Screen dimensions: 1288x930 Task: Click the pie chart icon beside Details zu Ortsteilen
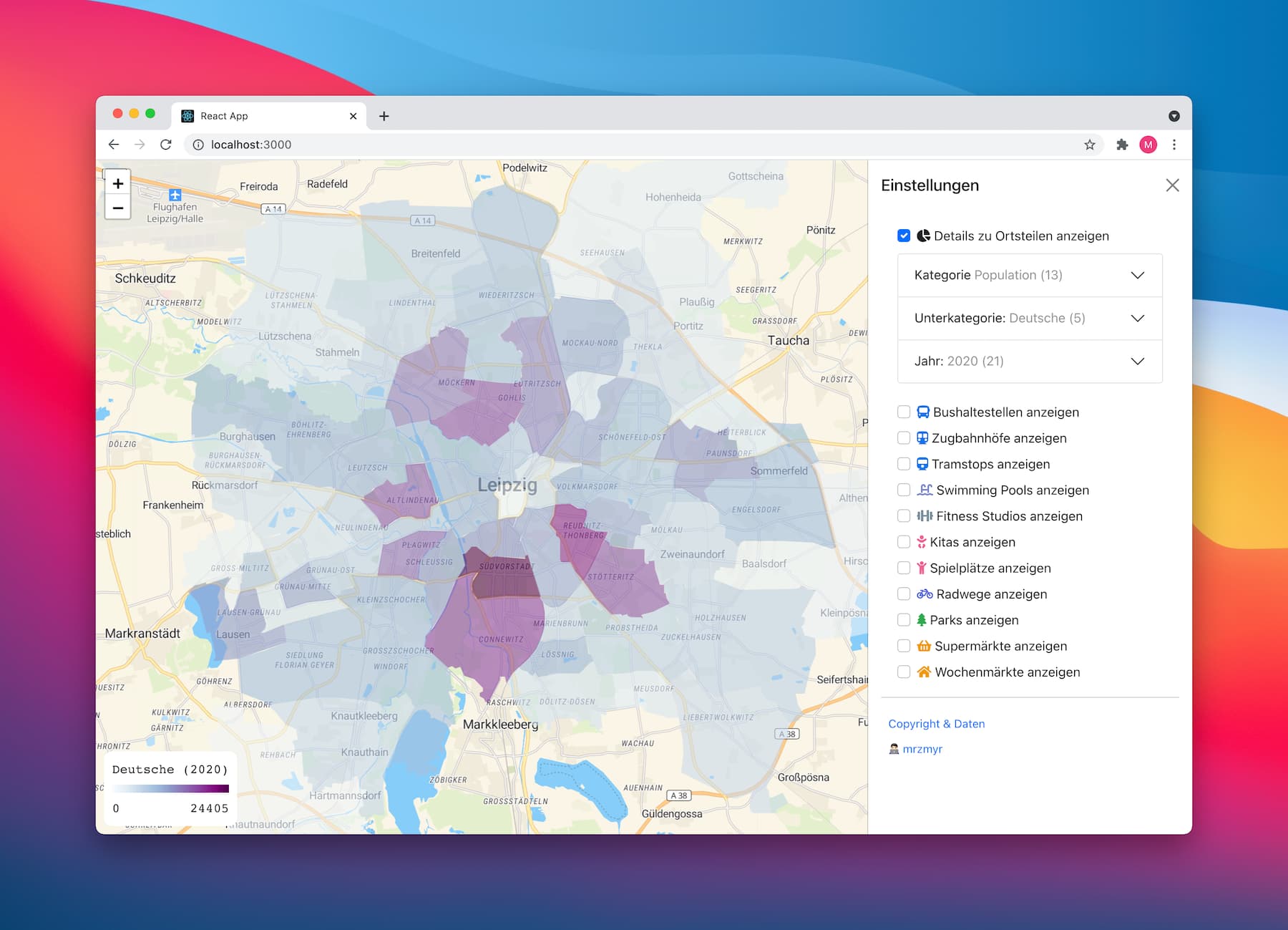point(922,236)
